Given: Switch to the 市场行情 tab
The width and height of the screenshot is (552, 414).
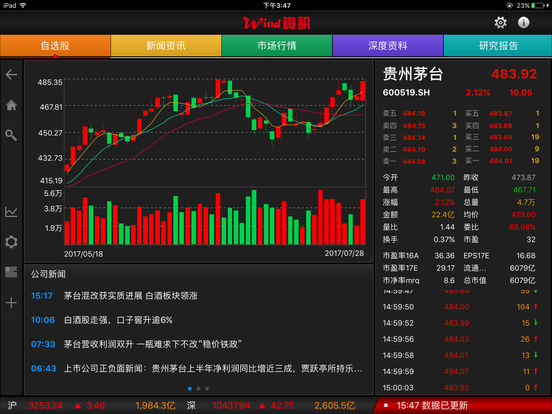Looking at the screenshot, I should coord(277,45).
